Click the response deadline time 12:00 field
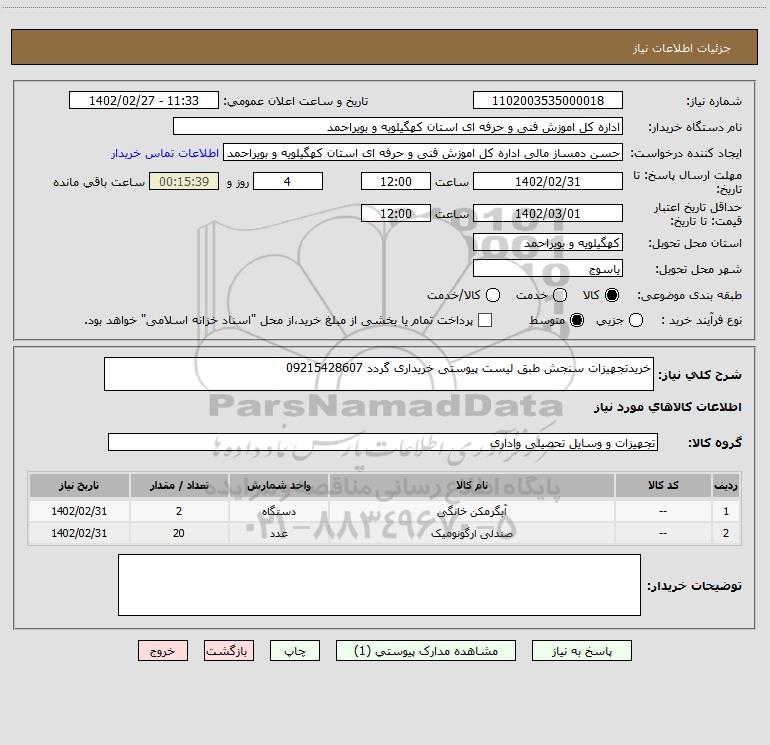 tap(396, 181)
